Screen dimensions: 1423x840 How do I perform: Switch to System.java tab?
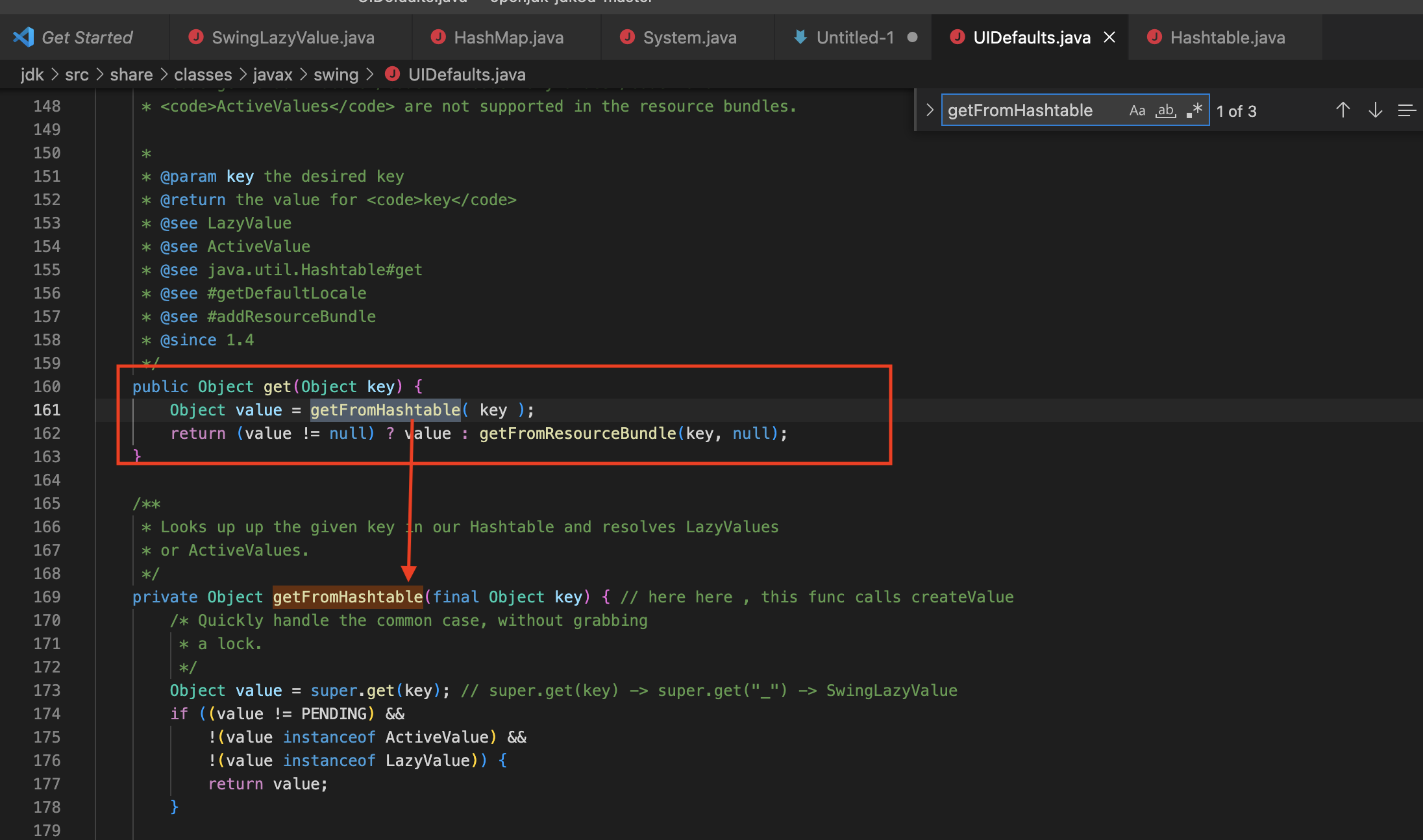pos(688,38)
